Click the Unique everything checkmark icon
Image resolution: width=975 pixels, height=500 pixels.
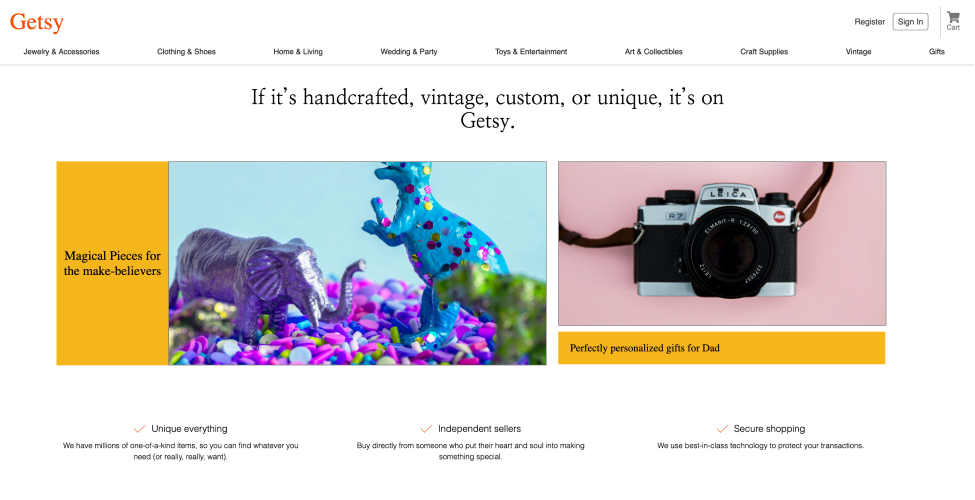click(x=140, y=429)
